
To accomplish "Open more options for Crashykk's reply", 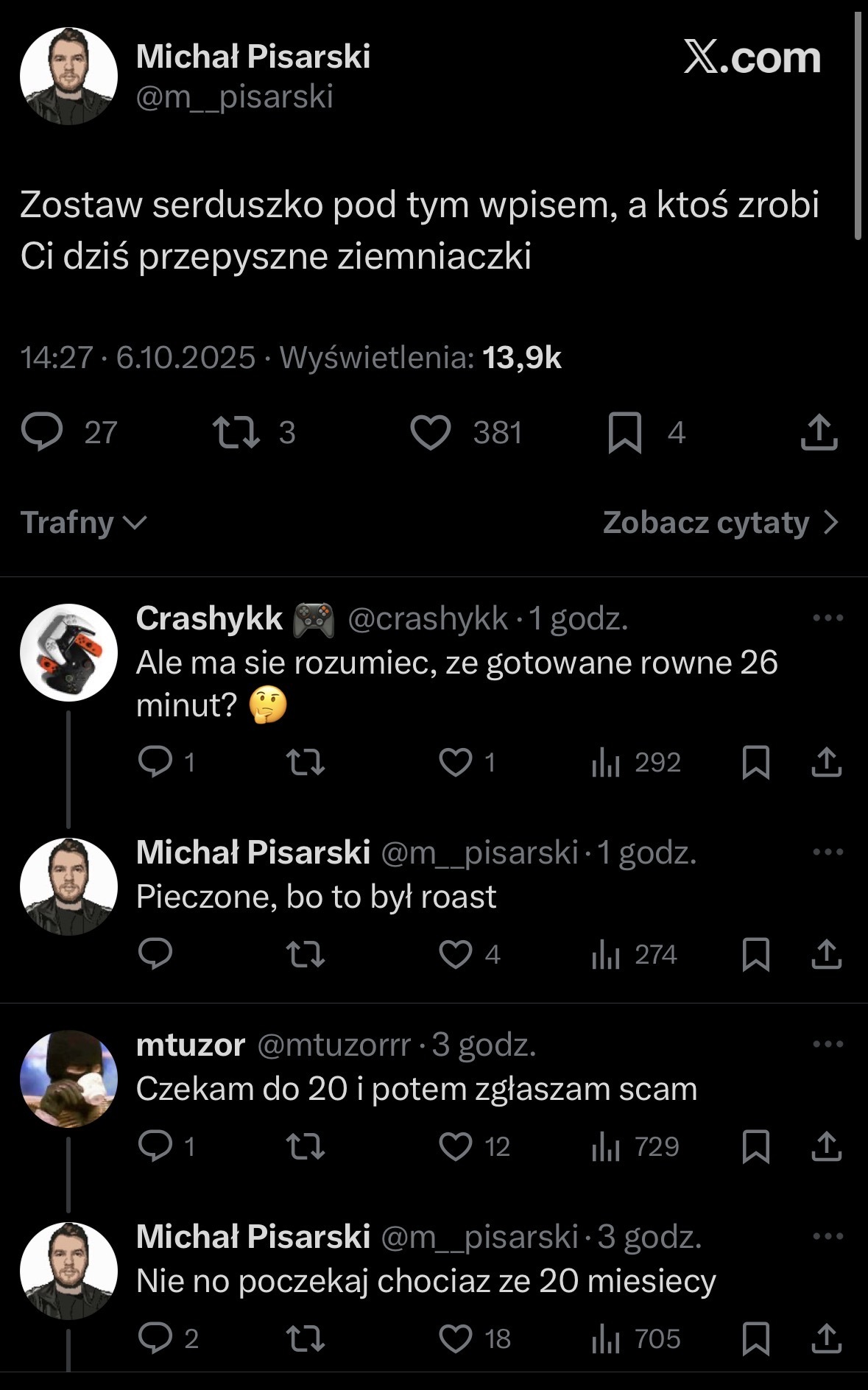I will click(x=828, y=618).
